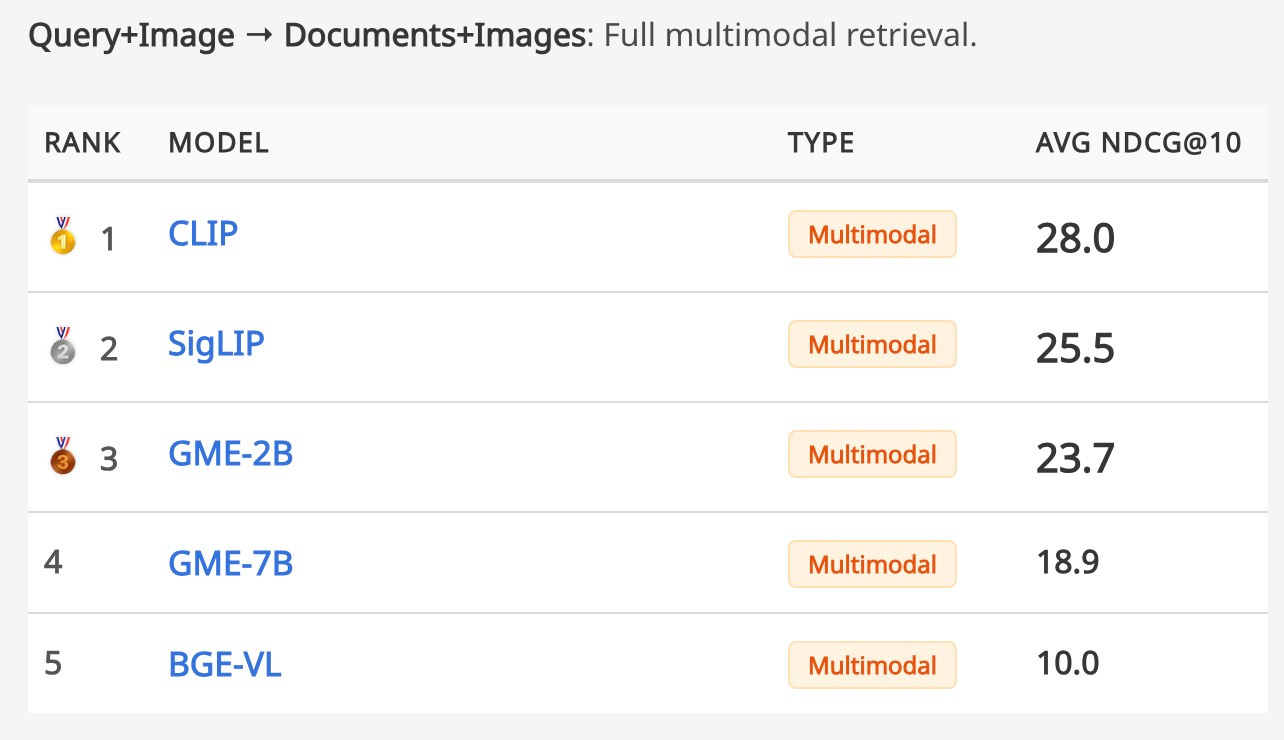The image size is (1284, 740).
Task: Click the gold medal icon for rank 1
Action: 63,236
